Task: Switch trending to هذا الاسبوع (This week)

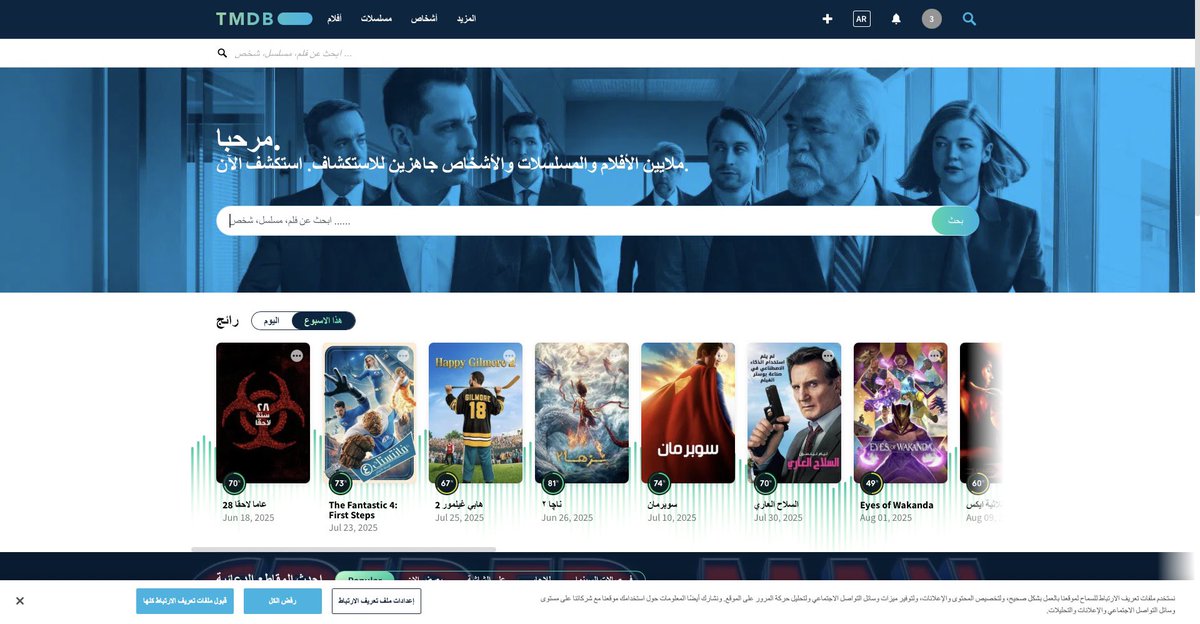Action: [323, 321]
